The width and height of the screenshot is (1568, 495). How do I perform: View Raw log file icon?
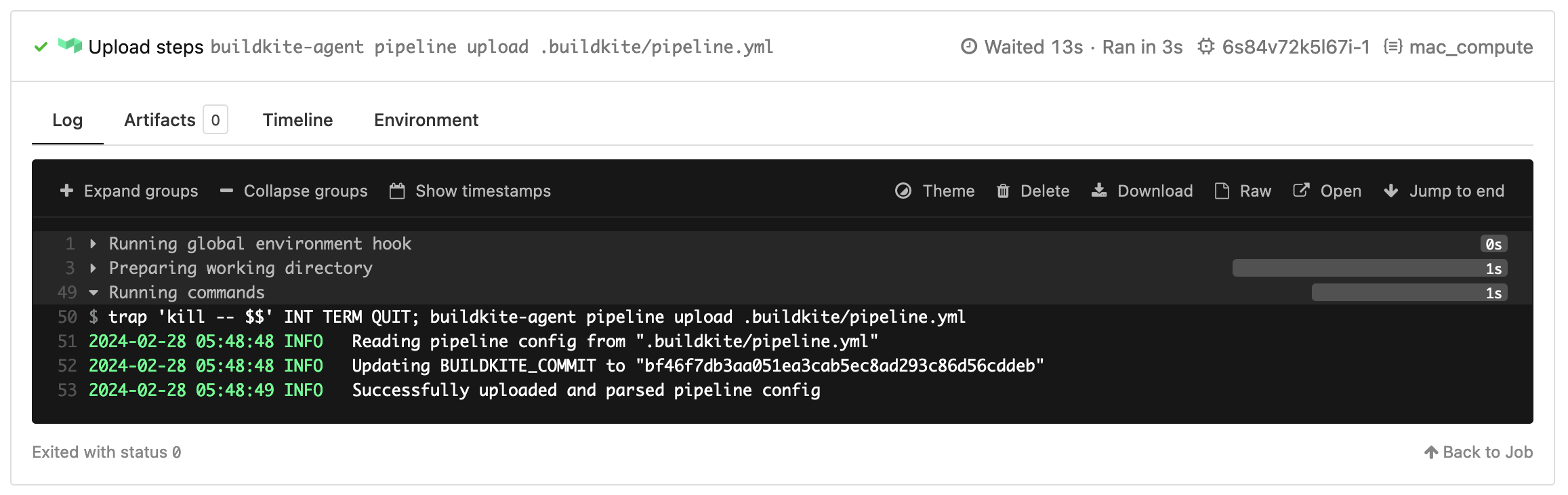[x=1222, y=191]
